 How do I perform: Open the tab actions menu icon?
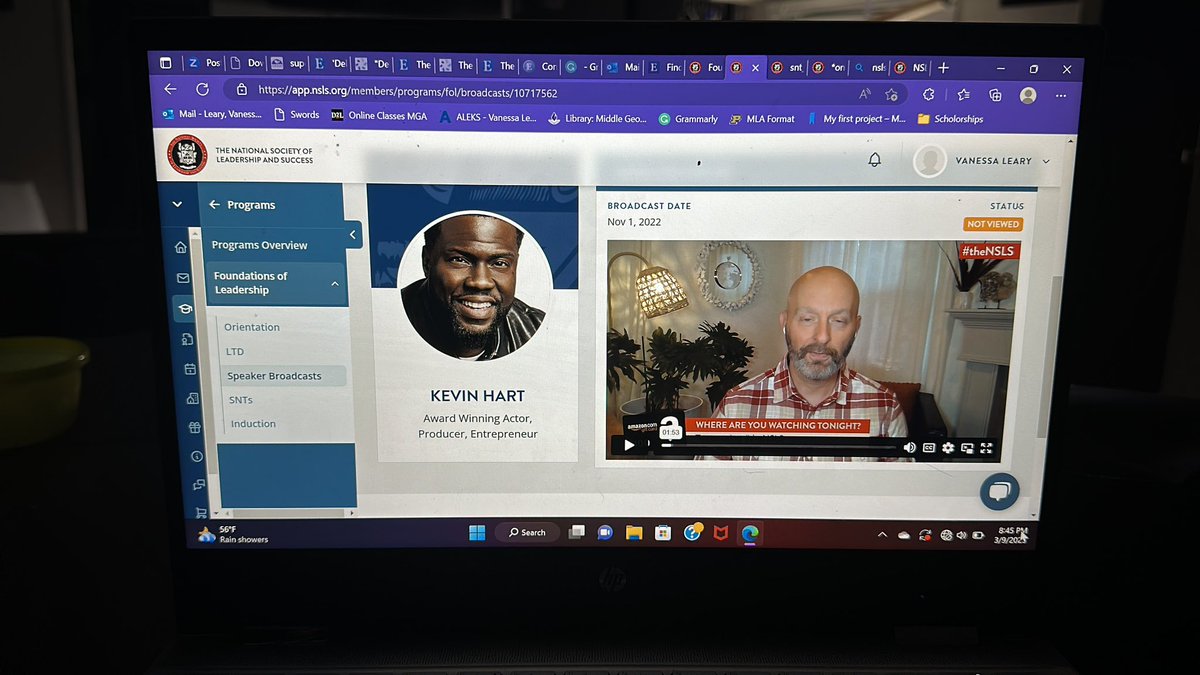tap(165, 62)
